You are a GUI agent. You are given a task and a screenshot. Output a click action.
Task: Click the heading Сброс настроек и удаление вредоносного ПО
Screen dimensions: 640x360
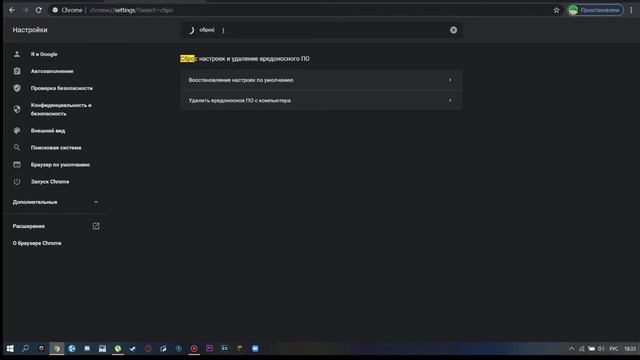tap(245, 59)
